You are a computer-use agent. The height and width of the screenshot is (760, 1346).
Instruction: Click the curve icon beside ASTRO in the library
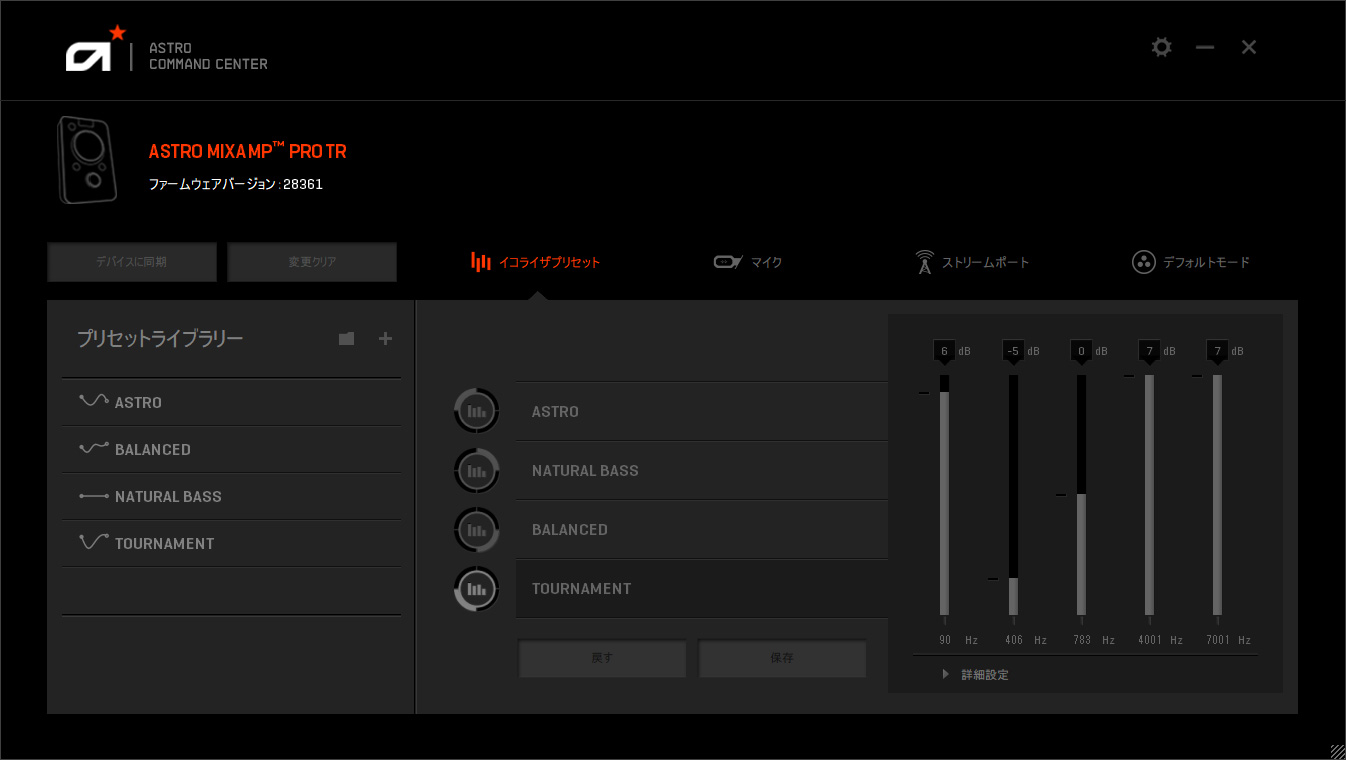[x=93, y=401]
